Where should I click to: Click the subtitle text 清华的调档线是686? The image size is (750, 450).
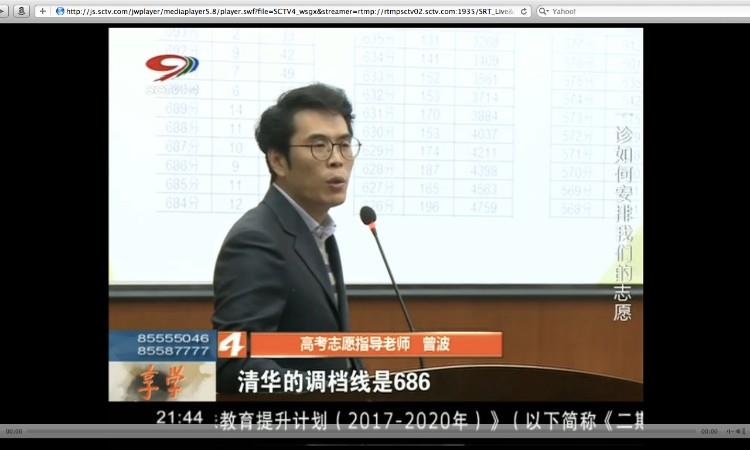(x=333, y=381)
